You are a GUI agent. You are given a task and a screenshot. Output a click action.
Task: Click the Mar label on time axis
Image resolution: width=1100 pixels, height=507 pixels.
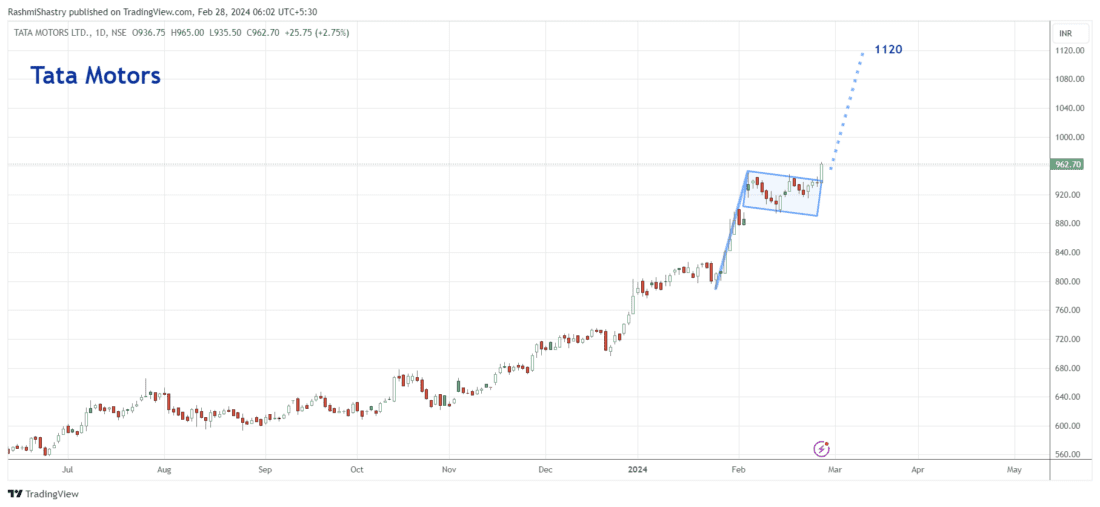(x=836, y=467)
